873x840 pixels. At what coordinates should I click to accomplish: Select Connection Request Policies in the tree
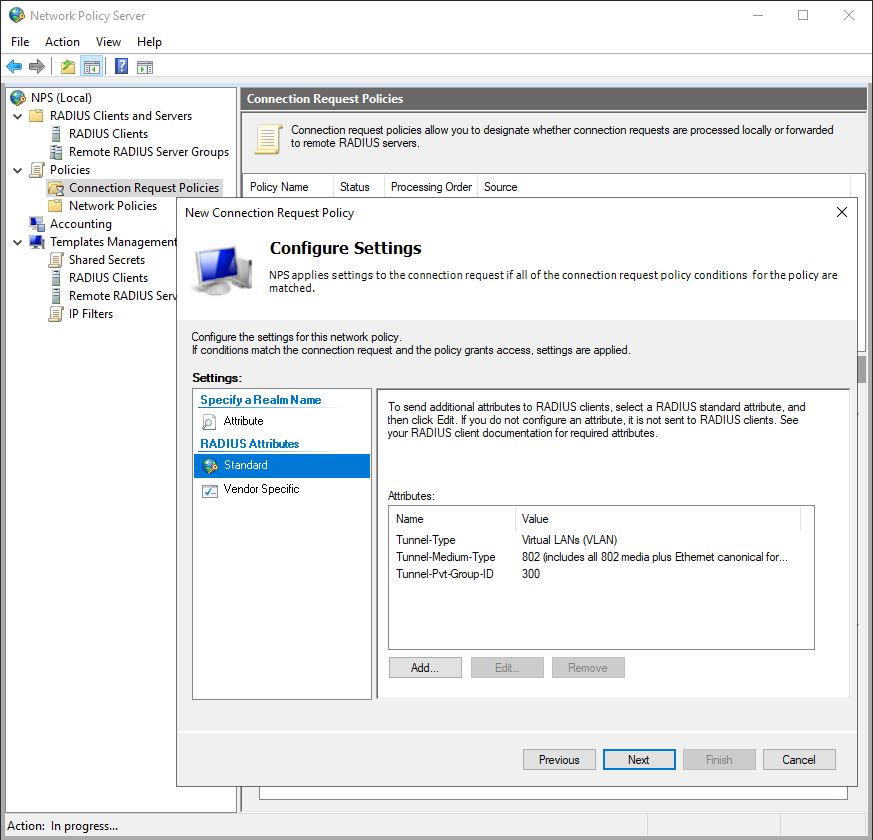[144, 188]
